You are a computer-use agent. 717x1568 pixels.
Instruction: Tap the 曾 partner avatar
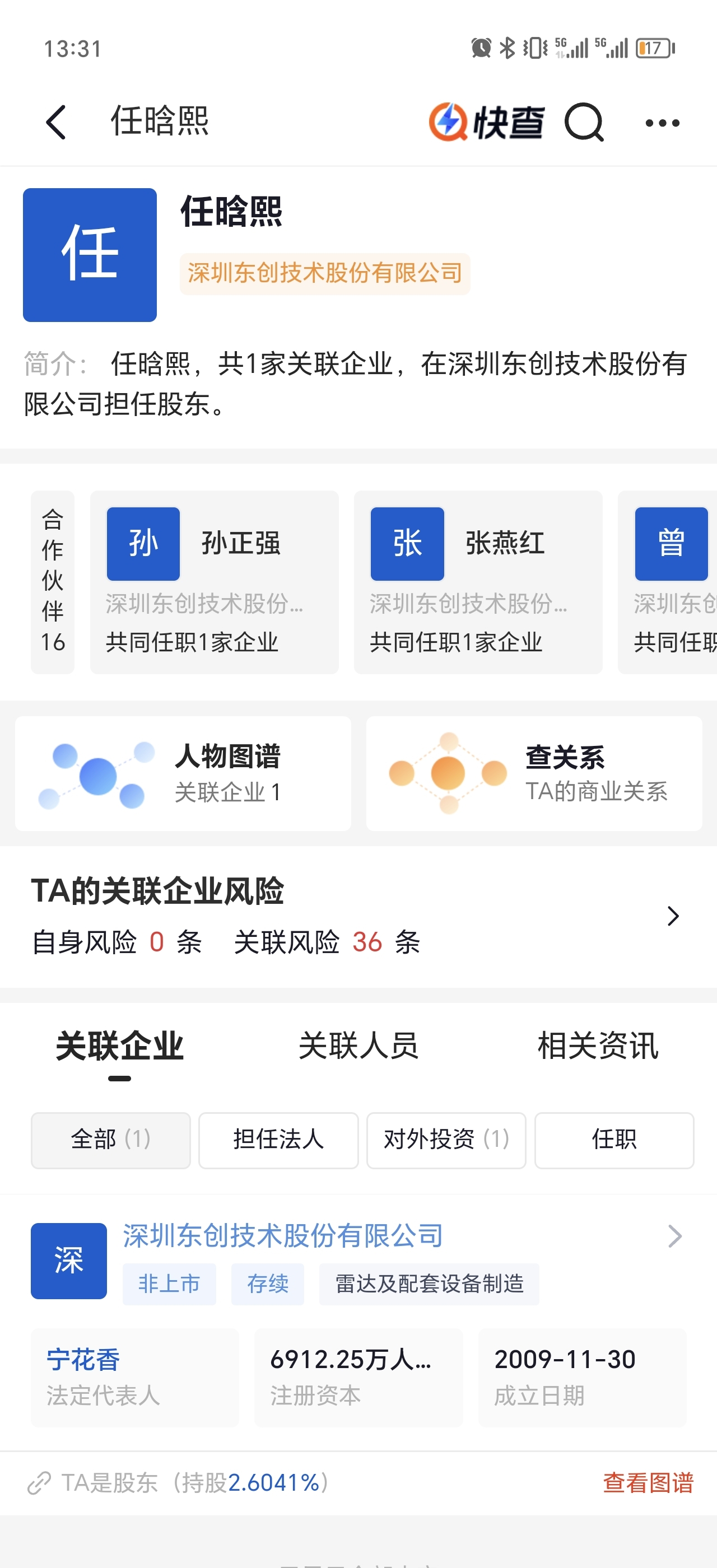point(672,544)
